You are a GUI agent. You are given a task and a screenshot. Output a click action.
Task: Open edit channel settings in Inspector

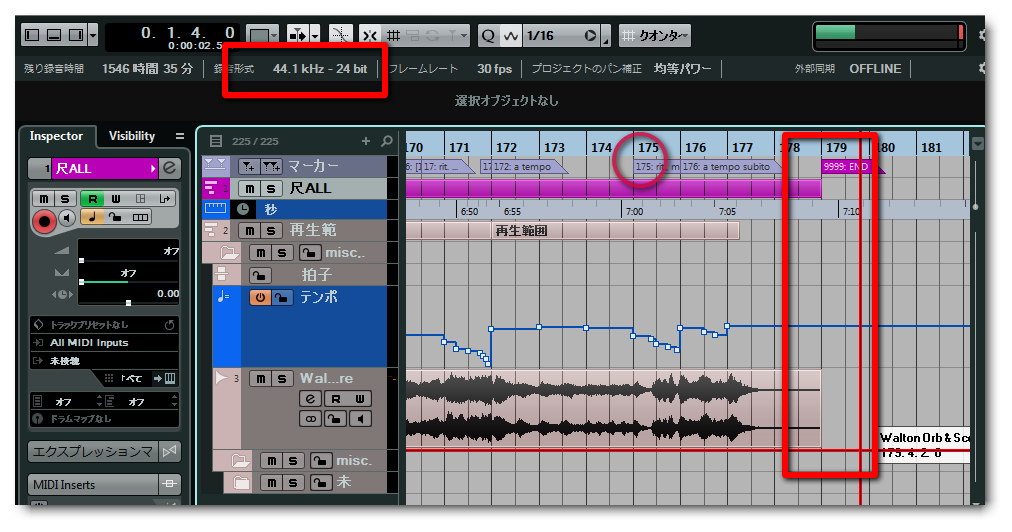[170, 168]
